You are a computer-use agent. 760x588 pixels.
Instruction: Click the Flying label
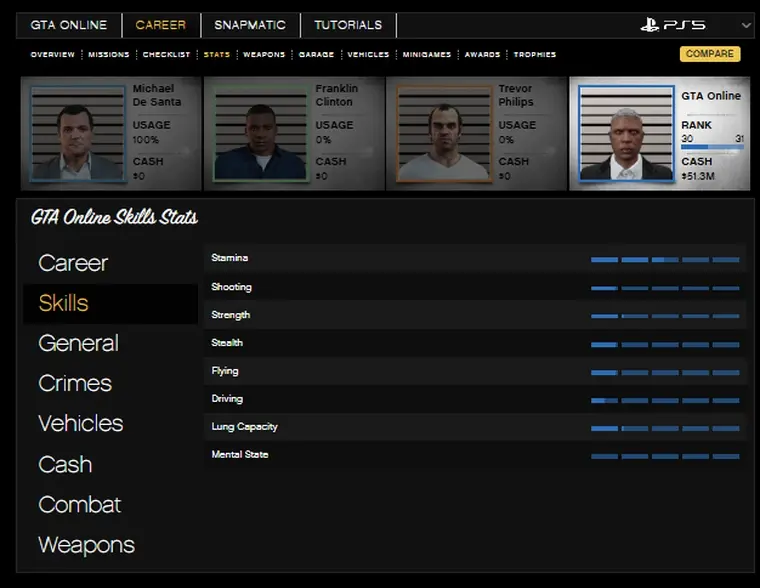225,371
